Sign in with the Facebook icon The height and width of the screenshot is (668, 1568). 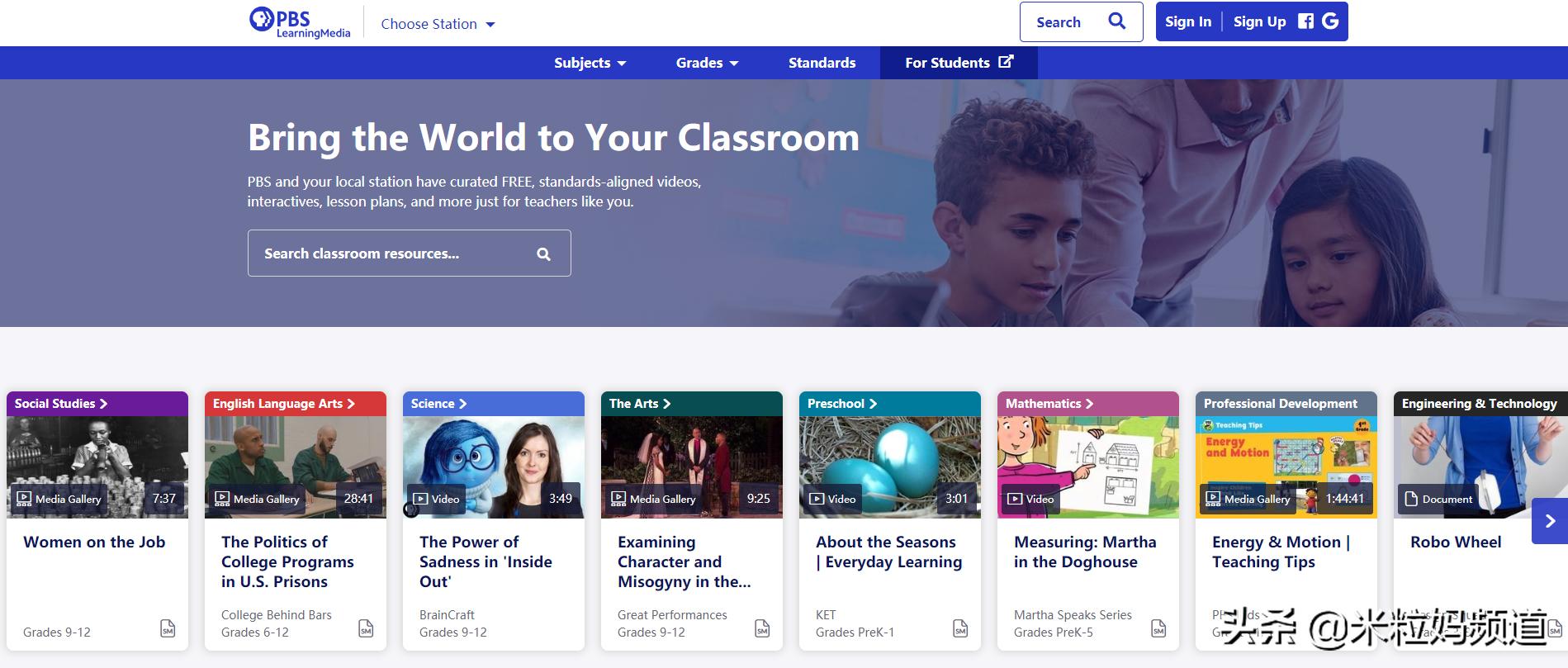point(1305,21)
